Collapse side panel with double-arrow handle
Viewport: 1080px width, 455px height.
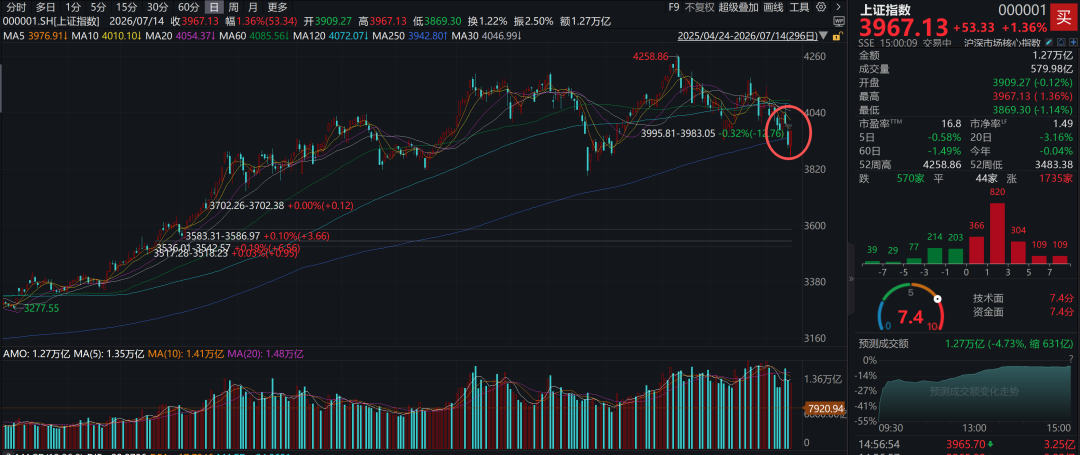click(849, 279)
